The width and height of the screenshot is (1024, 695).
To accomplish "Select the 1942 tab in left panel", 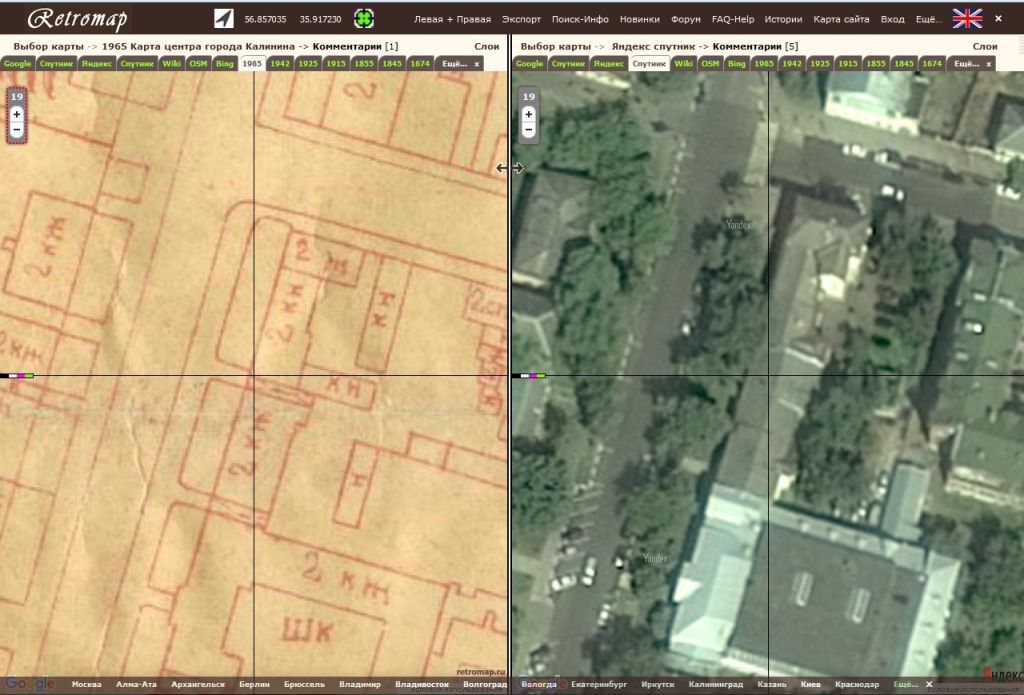I will 280,64.
